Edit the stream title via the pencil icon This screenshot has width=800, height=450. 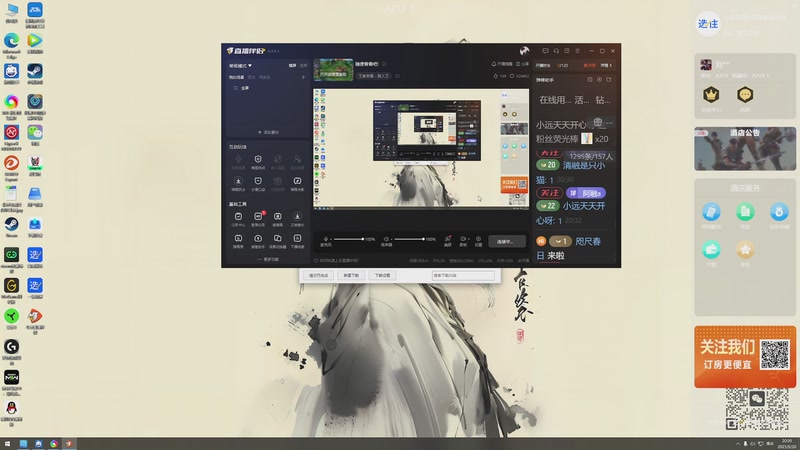pos(384,64)
